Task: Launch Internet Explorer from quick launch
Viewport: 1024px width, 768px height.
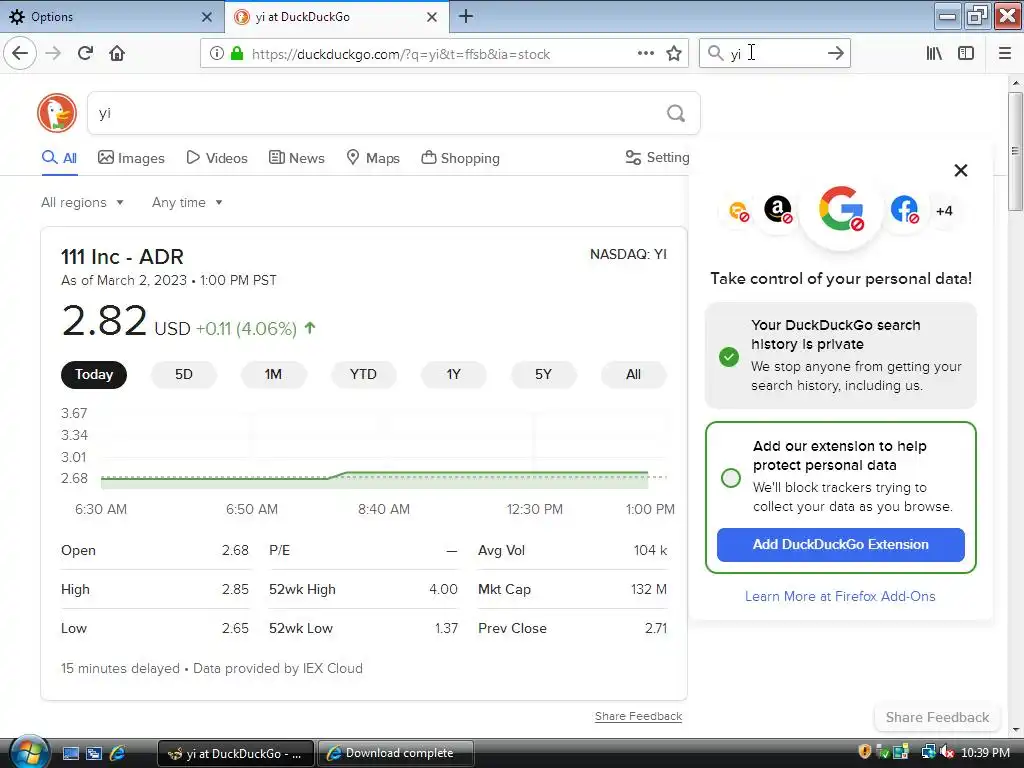Action: click(x=118, y=753)
